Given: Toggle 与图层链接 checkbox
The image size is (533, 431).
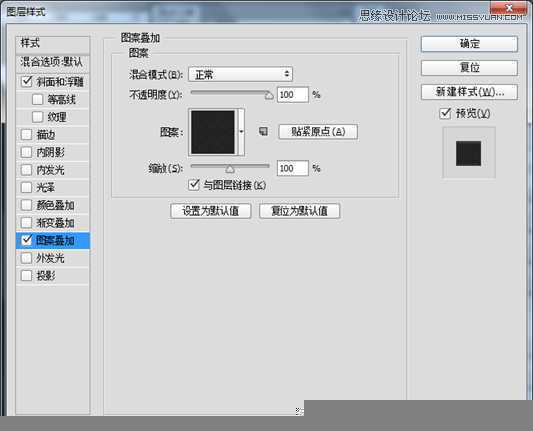Looking at the screenshot, I should 194,185.
